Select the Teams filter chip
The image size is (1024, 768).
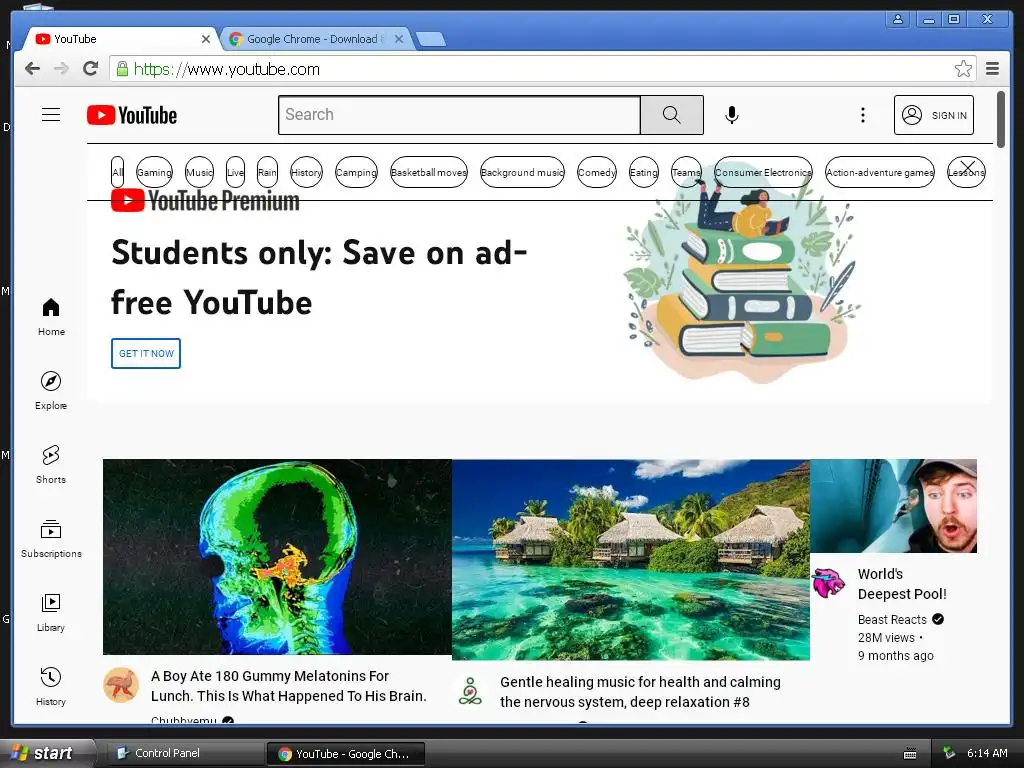(x=686, y=172)
